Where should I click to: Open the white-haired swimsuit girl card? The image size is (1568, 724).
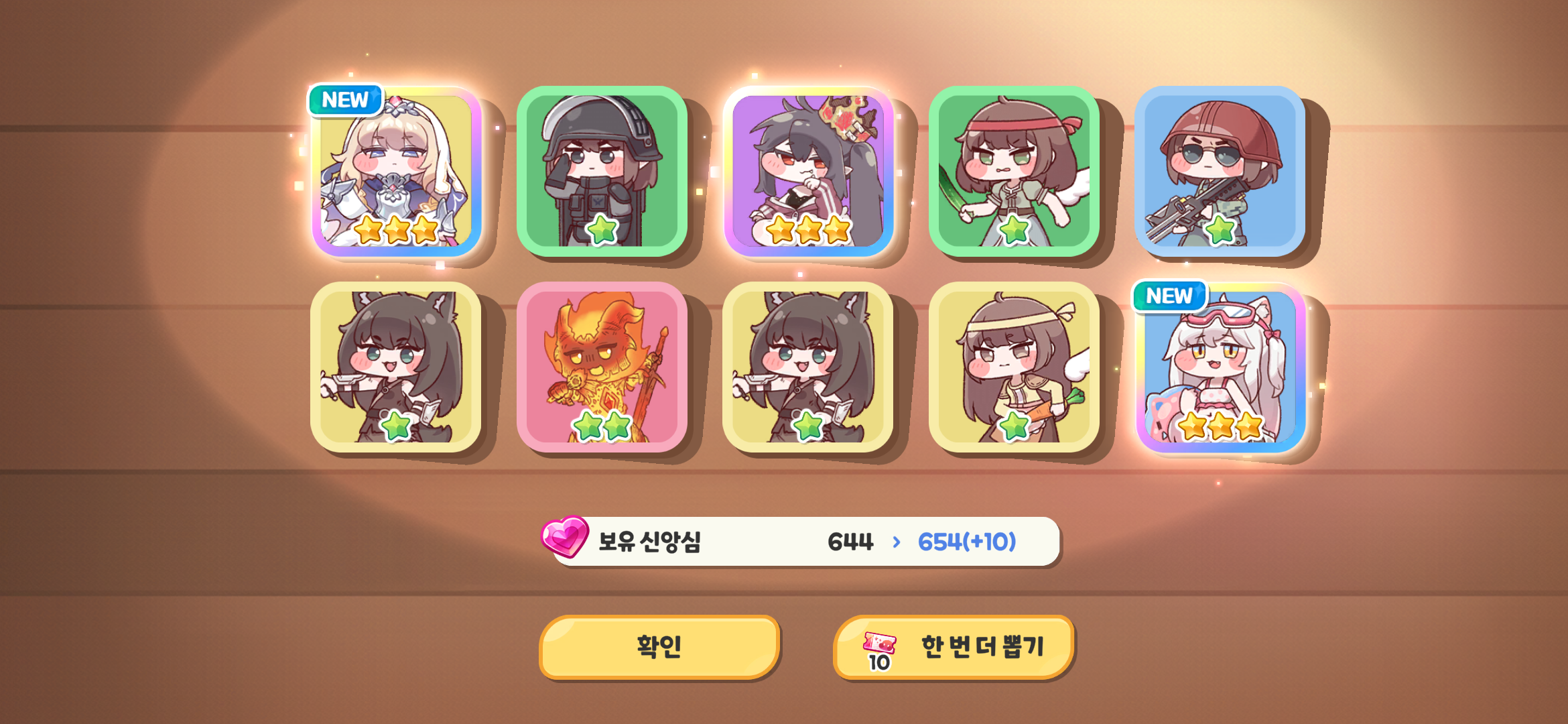1220,367
